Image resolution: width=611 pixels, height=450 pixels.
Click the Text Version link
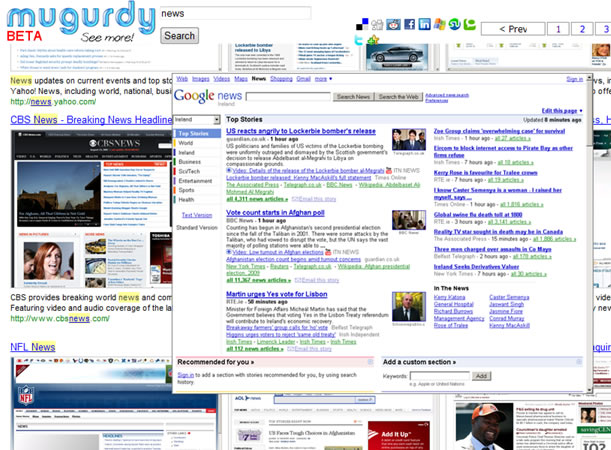pos(197,215)
